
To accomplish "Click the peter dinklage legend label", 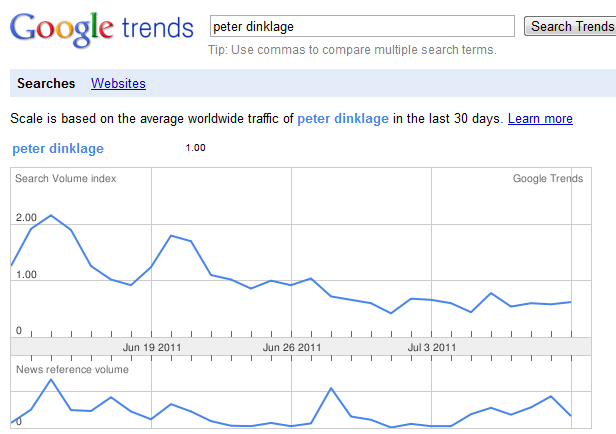I will click(x=58, y=148).
